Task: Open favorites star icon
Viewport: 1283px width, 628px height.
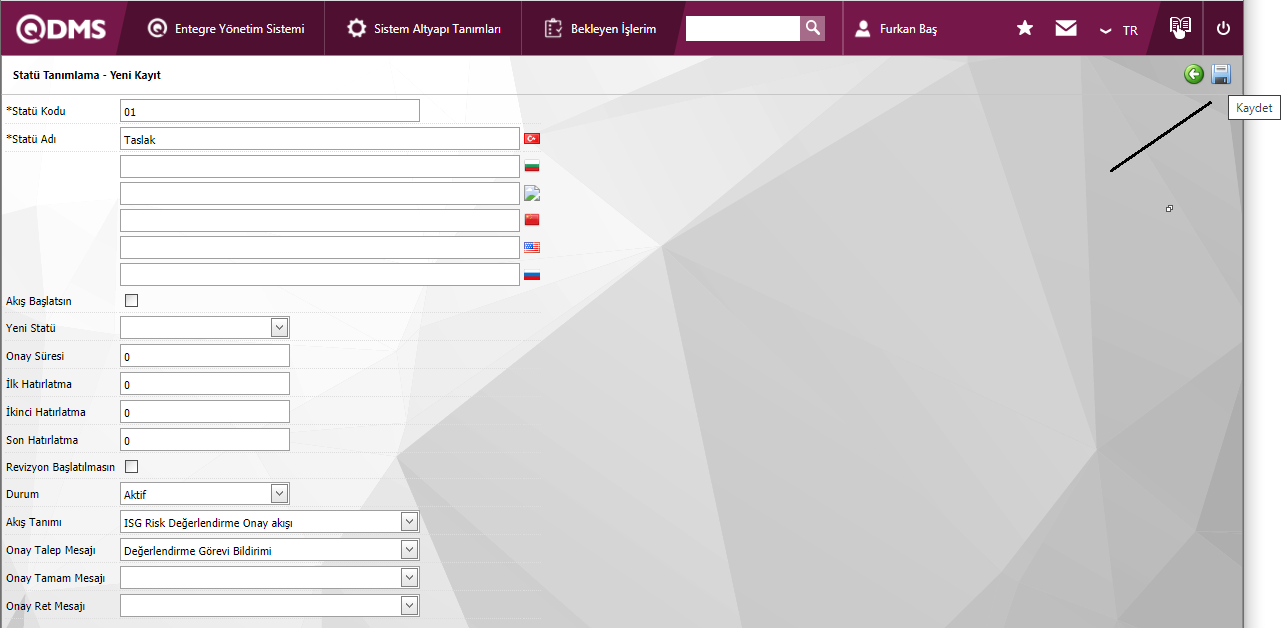Action: pyautogui.click(x=1025, y=28)
